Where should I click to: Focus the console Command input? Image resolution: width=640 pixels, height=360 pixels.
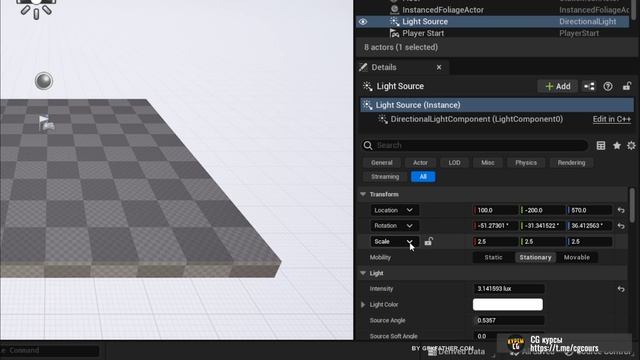(x=50, y=351)
